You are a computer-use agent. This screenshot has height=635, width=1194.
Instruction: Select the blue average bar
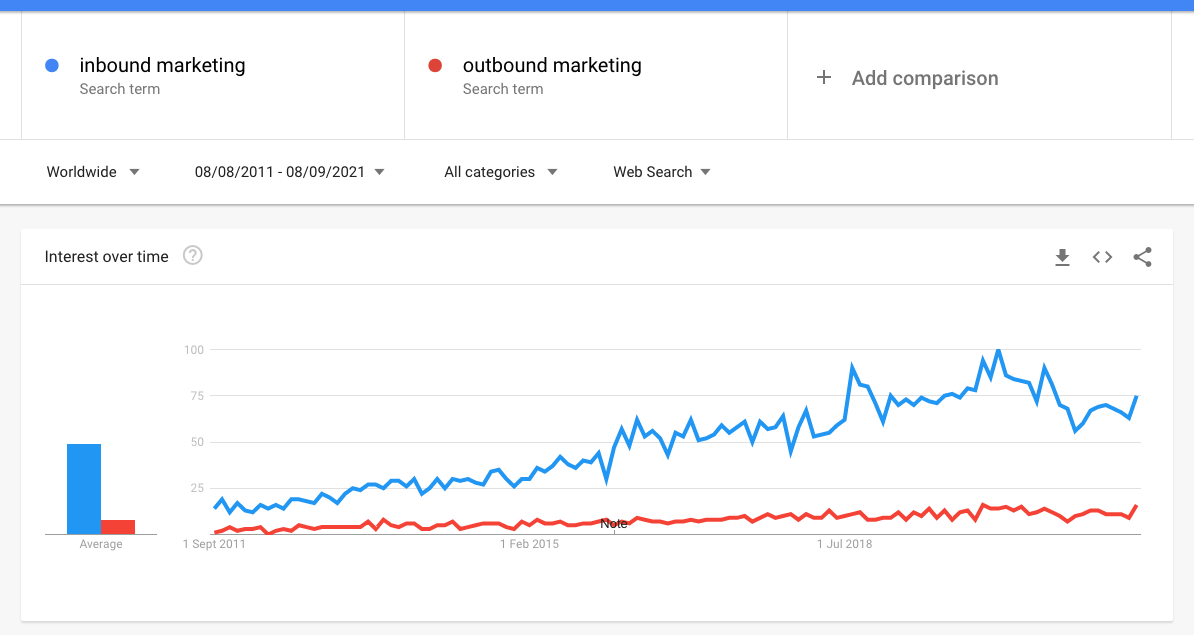click(x=84, y=489)
